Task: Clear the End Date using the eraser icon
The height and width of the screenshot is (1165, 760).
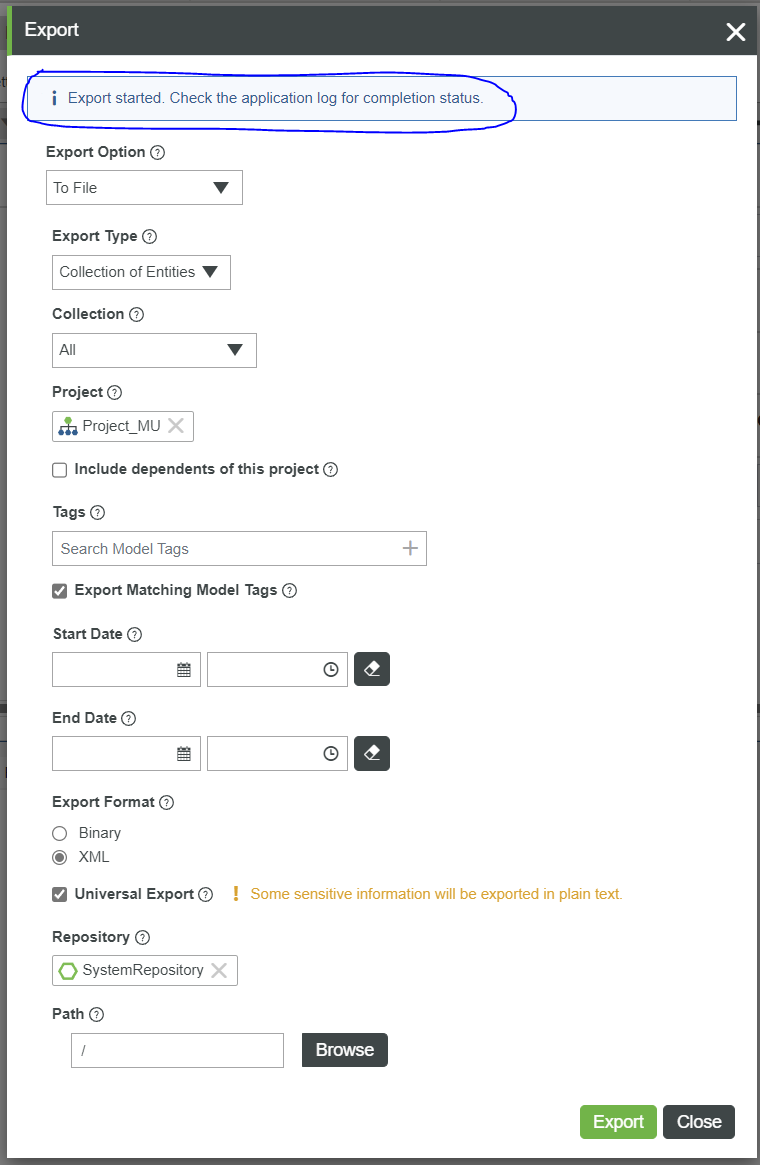Action: pyautogui.click(x=371, y=753)
